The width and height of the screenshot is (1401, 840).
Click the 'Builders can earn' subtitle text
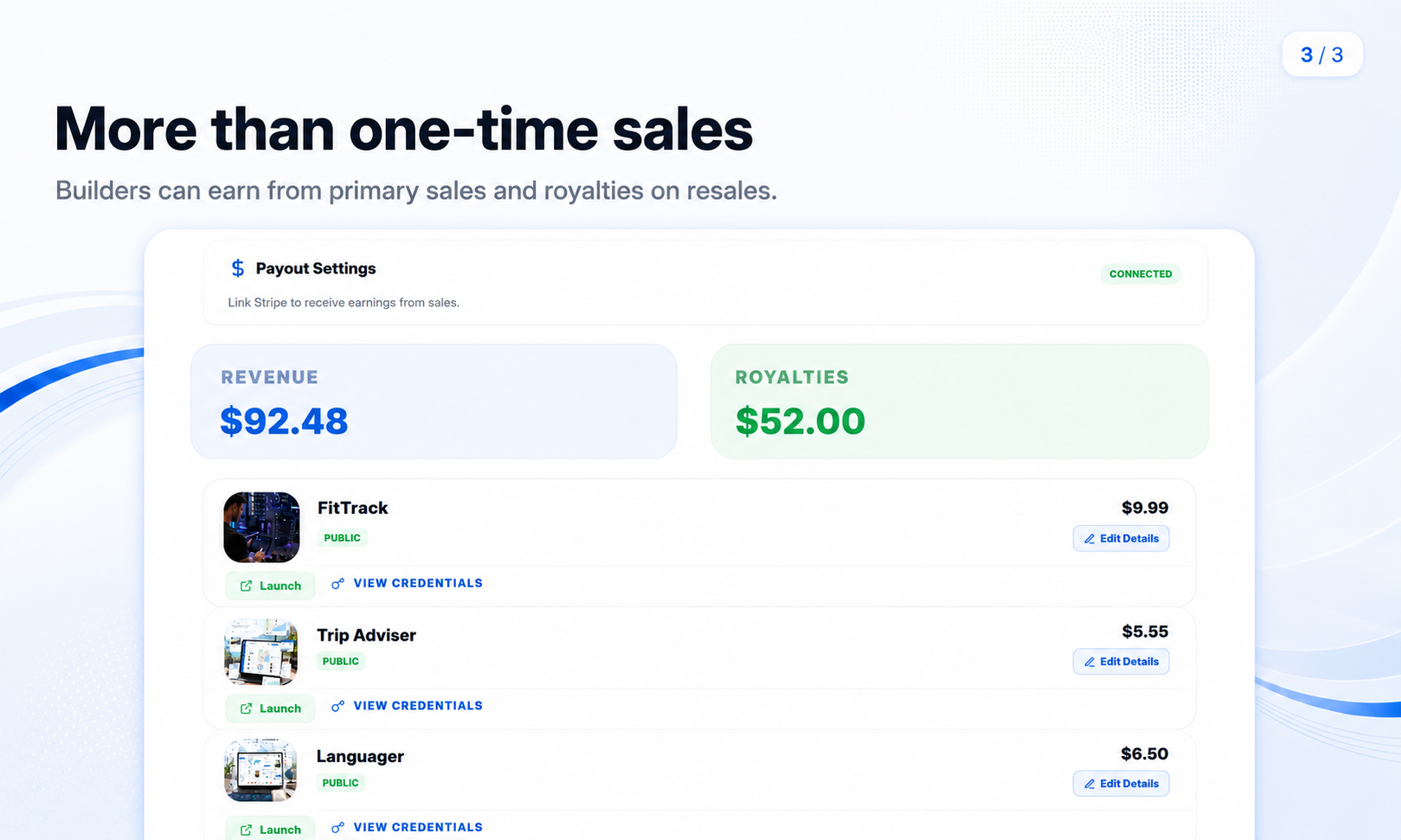pos(416,190)
